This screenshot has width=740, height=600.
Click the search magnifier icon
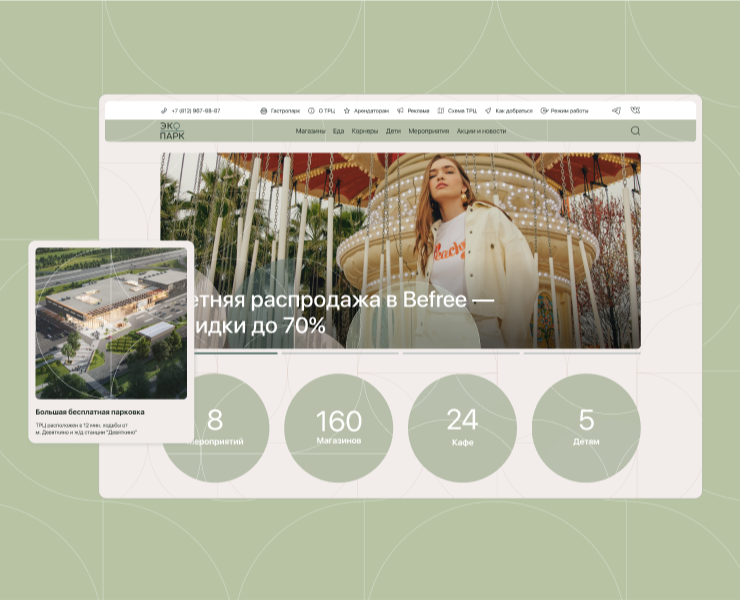[635, 131]
